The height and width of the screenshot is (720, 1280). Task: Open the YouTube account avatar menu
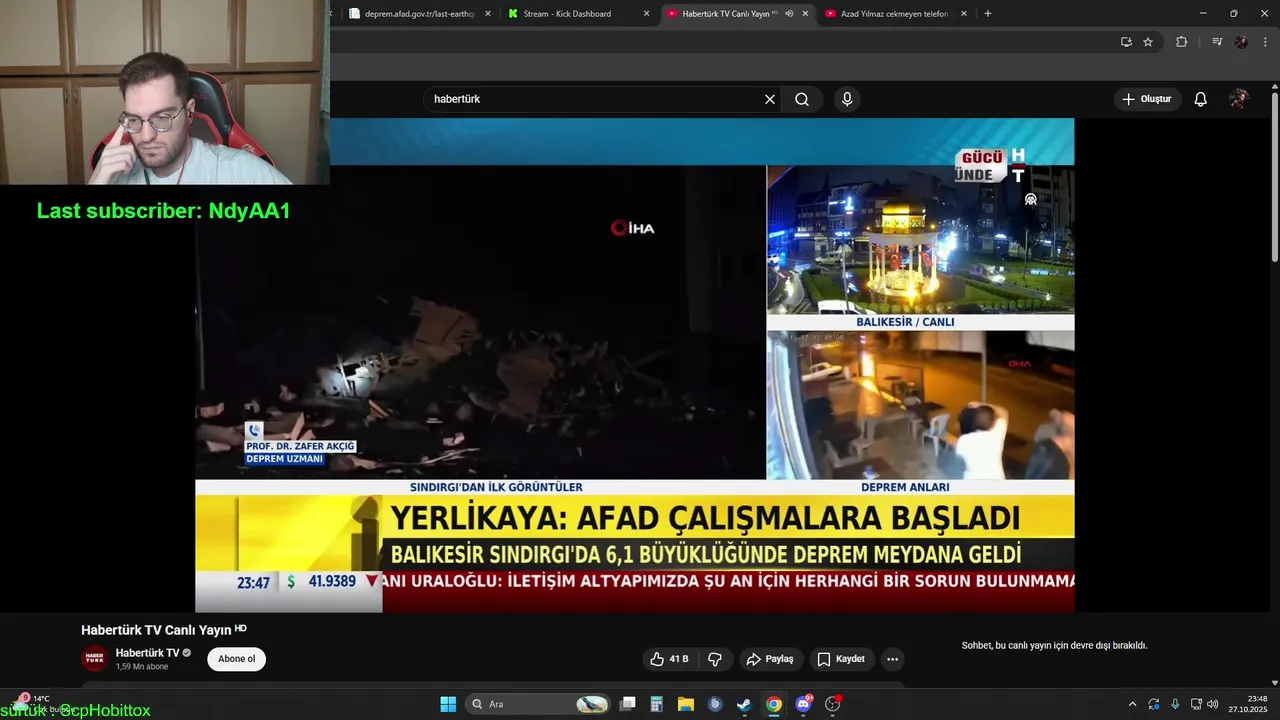click(1239, 99)
